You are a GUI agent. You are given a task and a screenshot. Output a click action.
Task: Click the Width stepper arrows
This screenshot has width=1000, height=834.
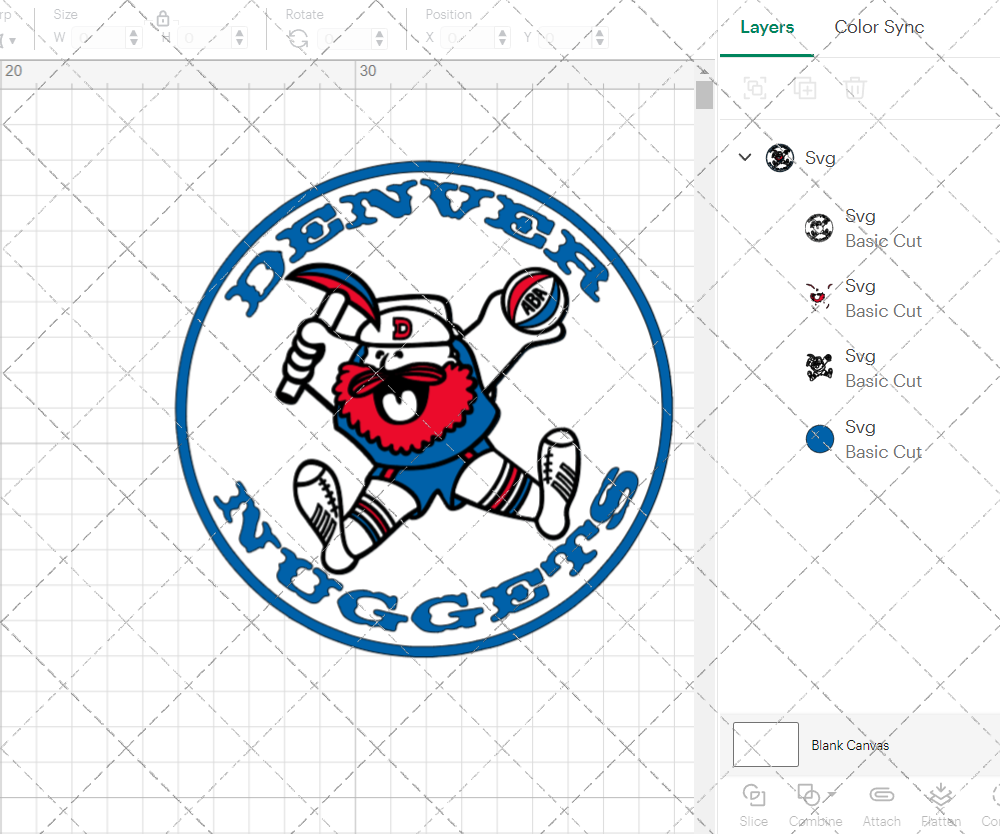tap(133, 38)
